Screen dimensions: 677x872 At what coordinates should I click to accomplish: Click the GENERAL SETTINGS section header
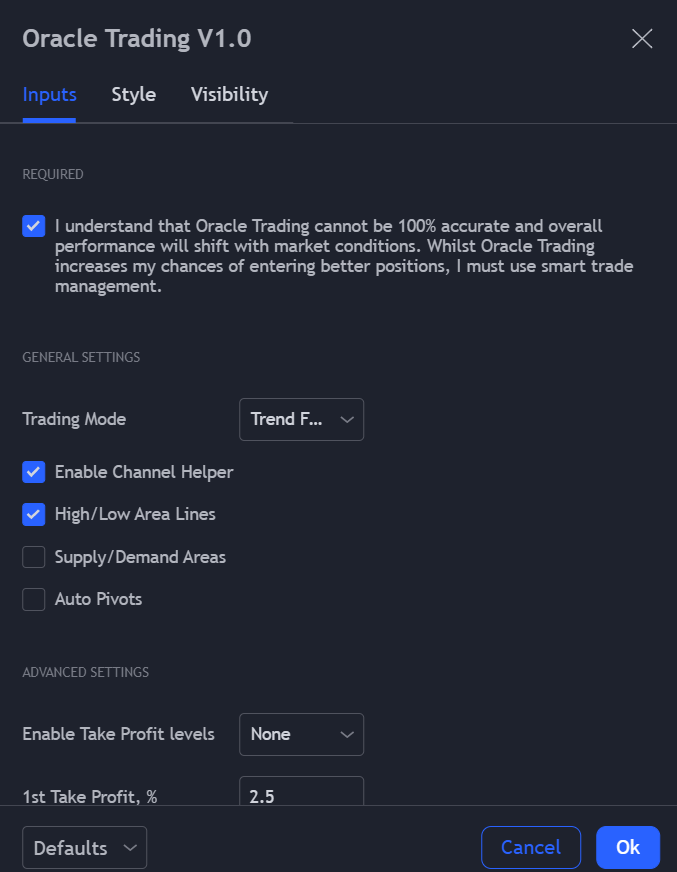tap(81, 357)
